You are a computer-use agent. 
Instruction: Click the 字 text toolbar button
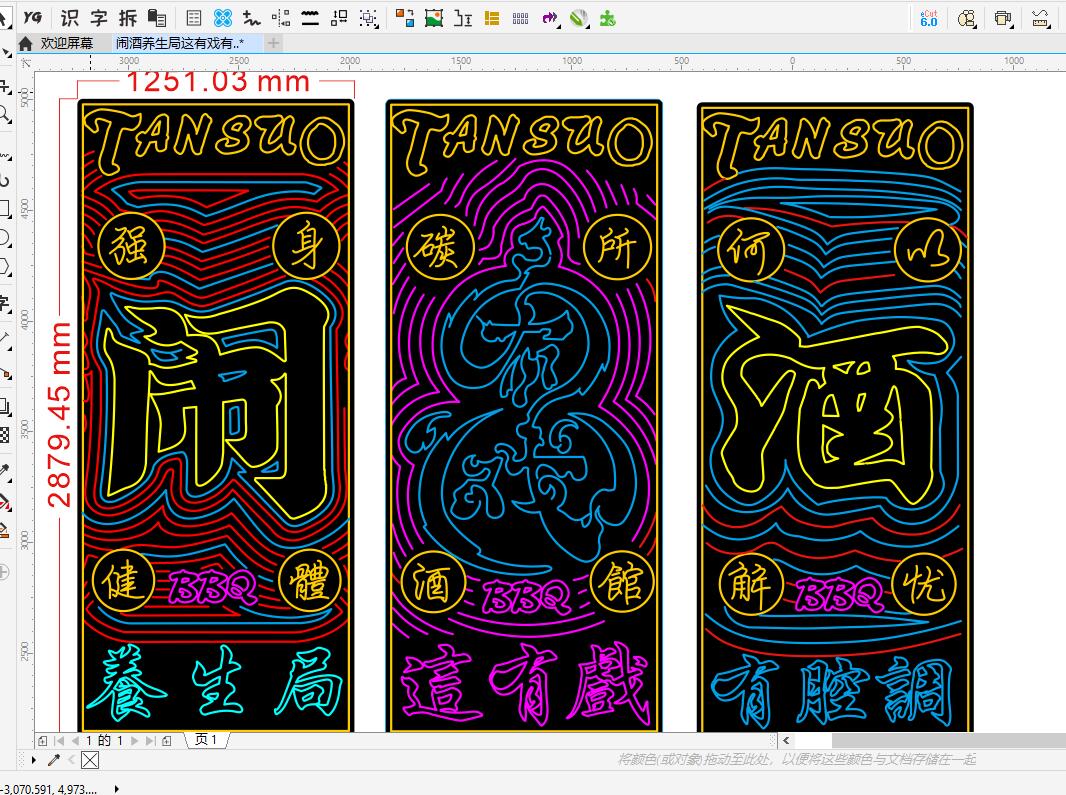pyautogui.click(x=99, y=18)
